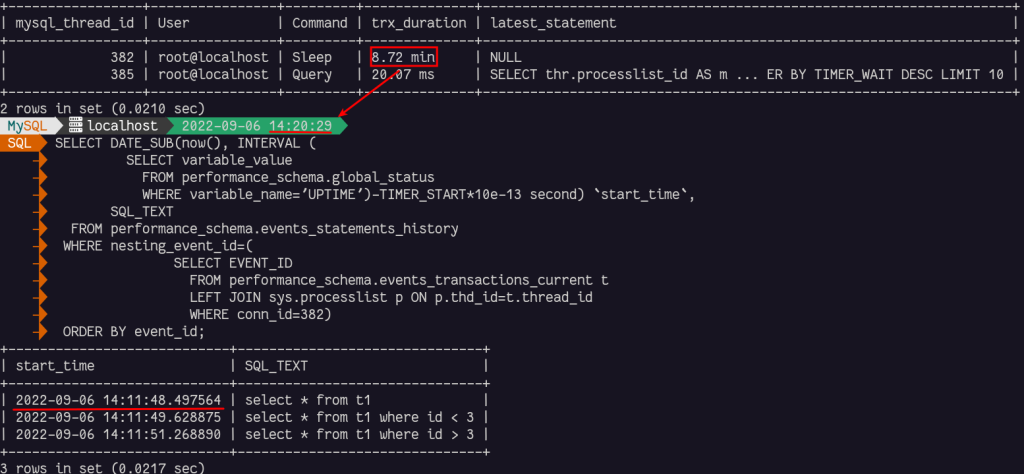Click the orange continuation arrow beside ORDER BY

tap(40, 331)
